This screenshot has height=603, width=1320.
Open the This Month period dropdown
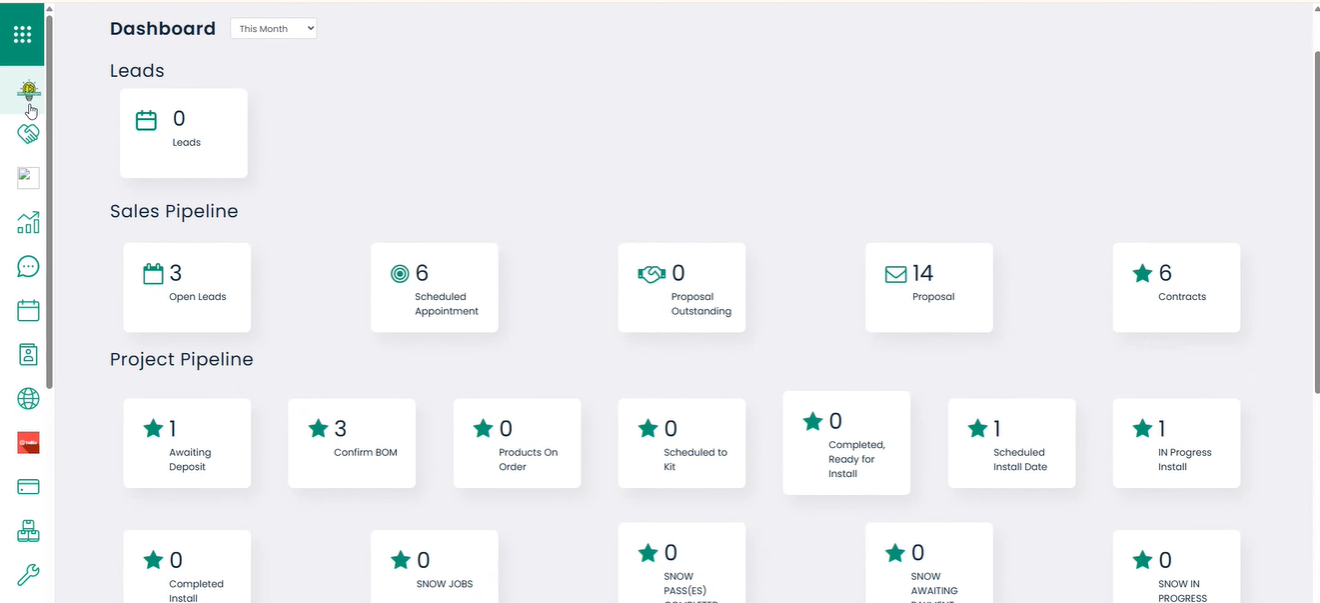[274, 28]
